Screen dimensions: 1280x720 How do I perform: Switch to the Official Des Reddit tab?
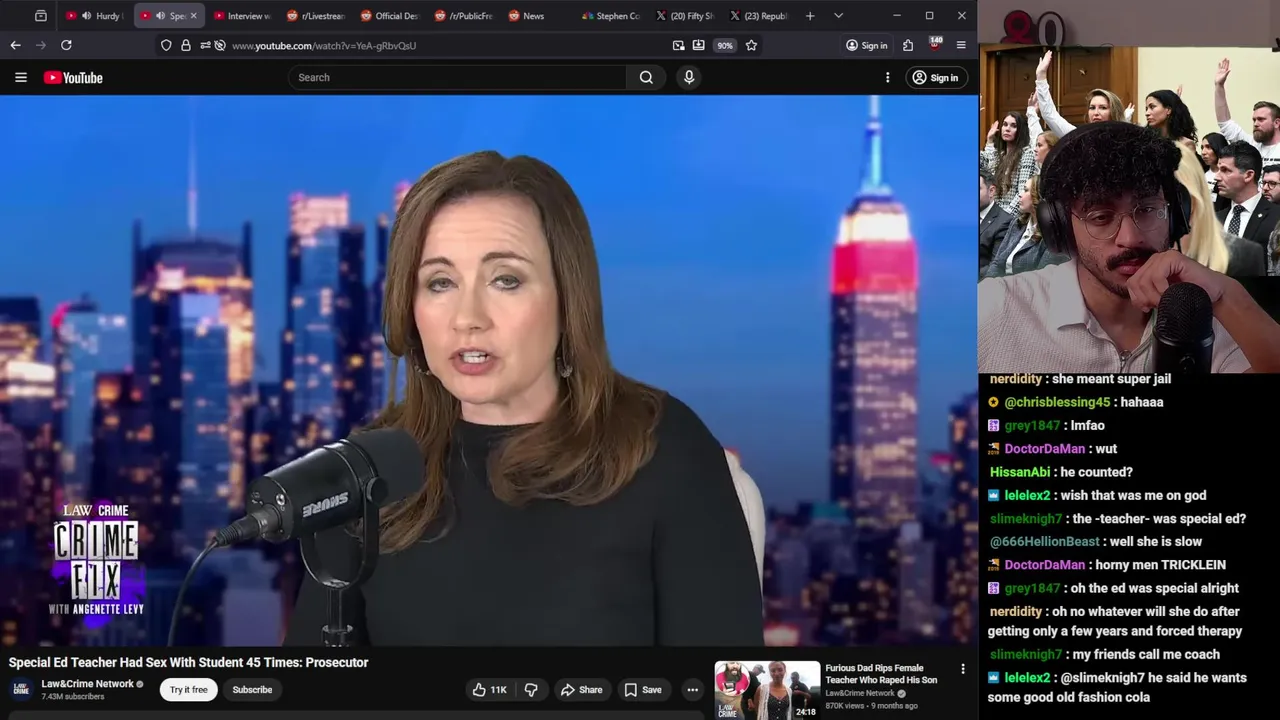pyautogui.click(x=388, y=16)
